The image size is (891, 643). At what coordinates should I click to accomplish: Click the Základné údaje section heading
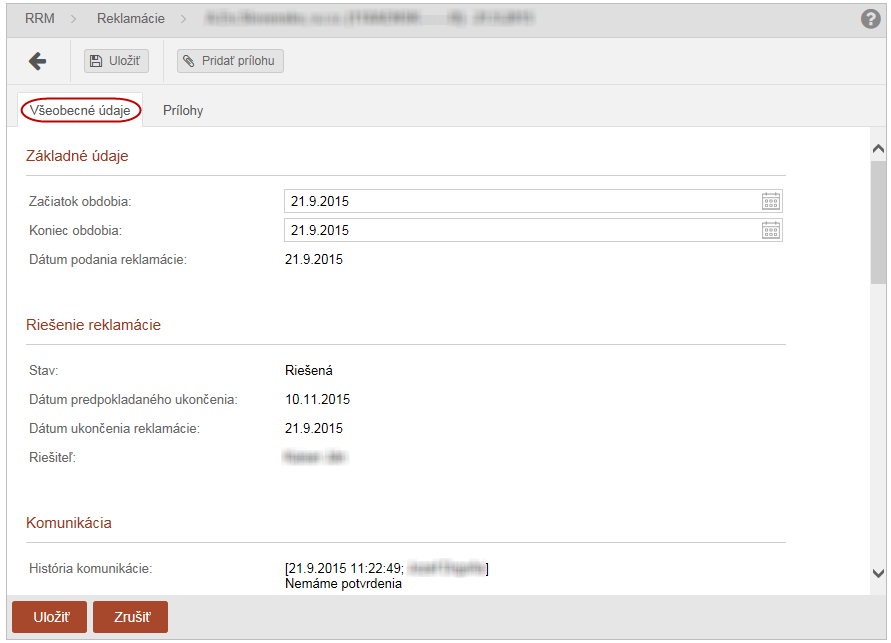(x=77, y=156)
